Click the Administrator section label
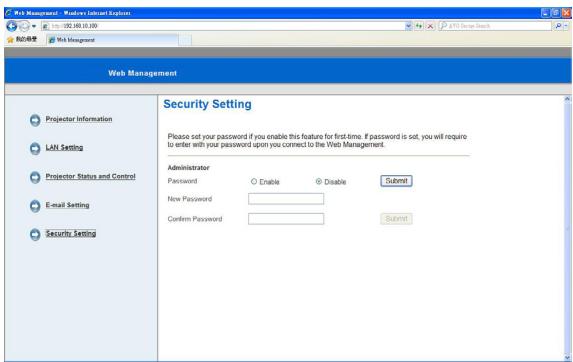 [188, 168]
